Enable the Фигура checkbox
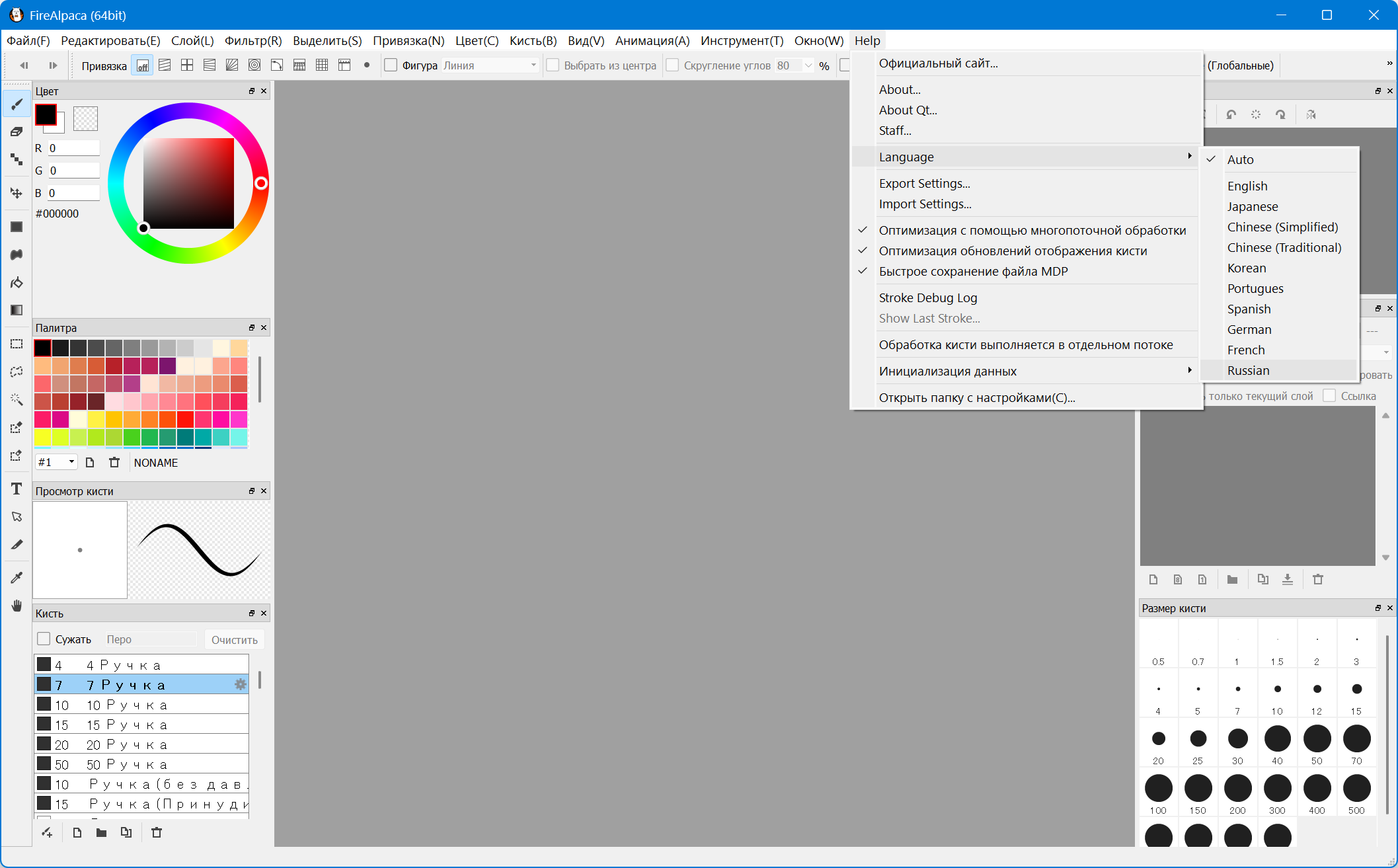This screenshot has width=1398, height=868. tap(391, 65)
